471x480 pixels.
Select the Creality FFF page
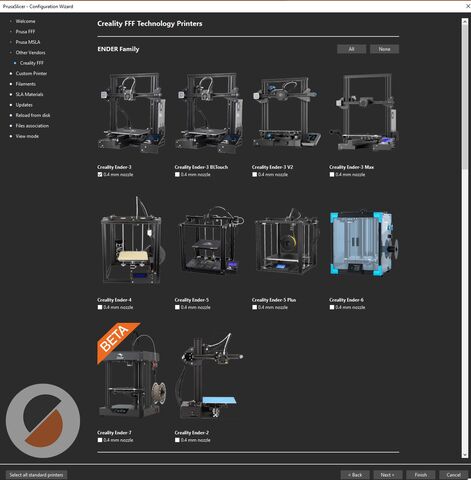[x=32, y=63]
